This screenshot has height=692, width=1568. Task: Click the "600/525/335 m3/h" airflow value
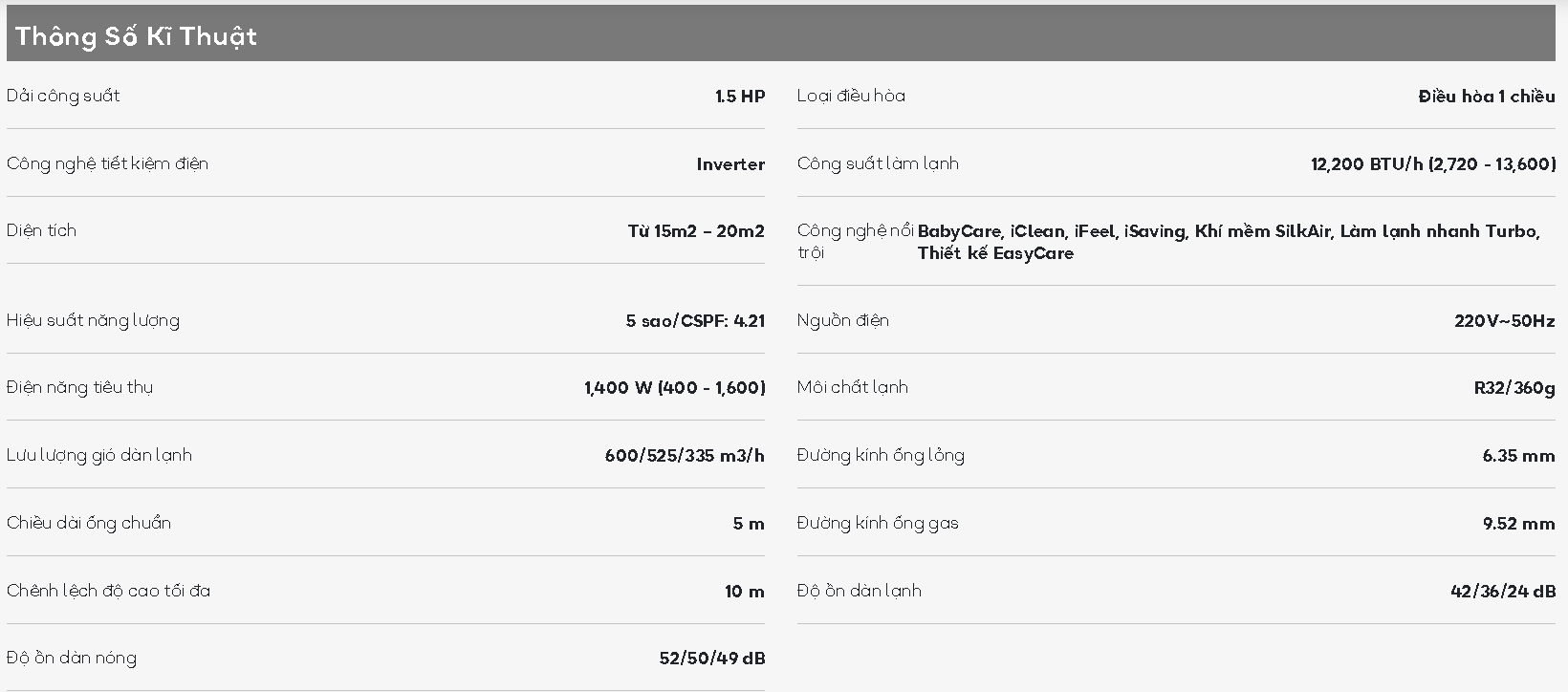(685, 456)
